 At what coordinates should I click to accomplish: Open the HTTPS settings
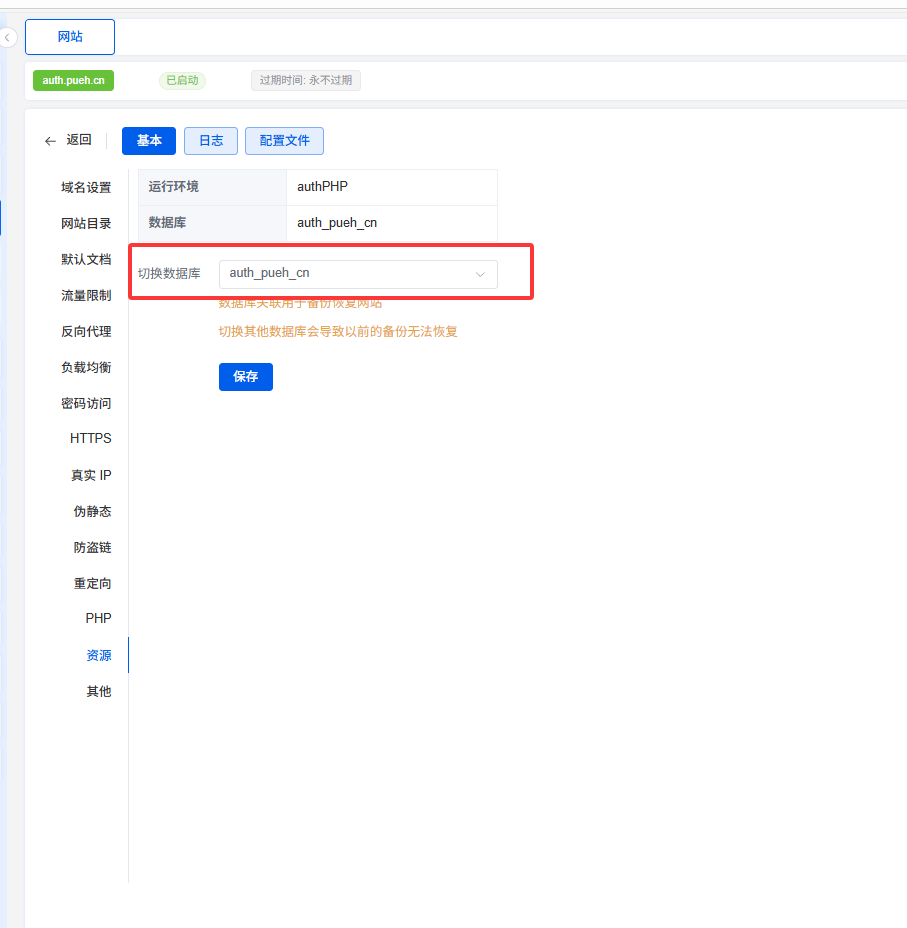(91, 439)
